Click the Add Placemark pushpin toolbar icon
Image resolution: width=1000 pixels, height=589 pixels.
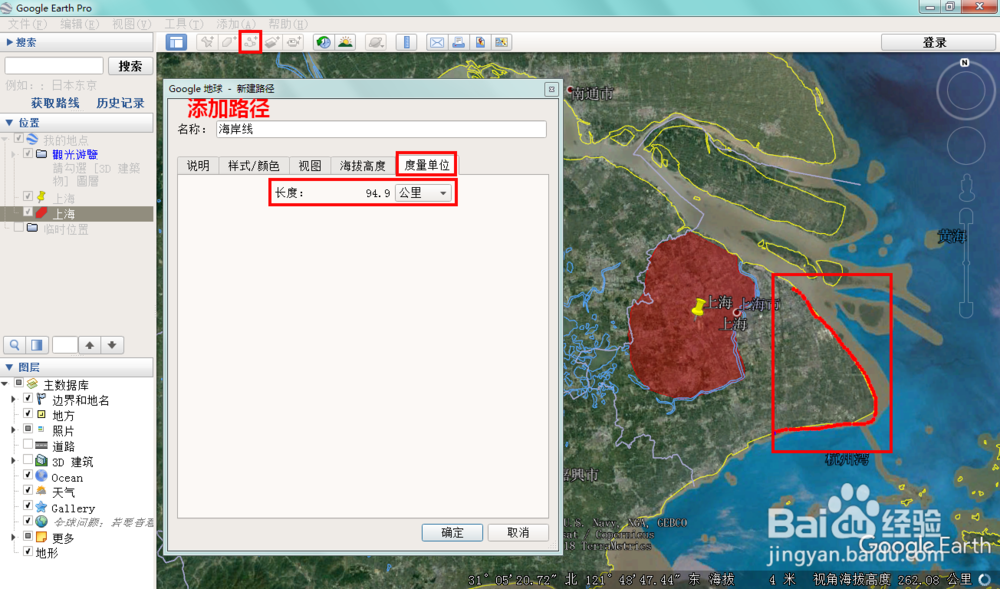click(x=207, y=42)
